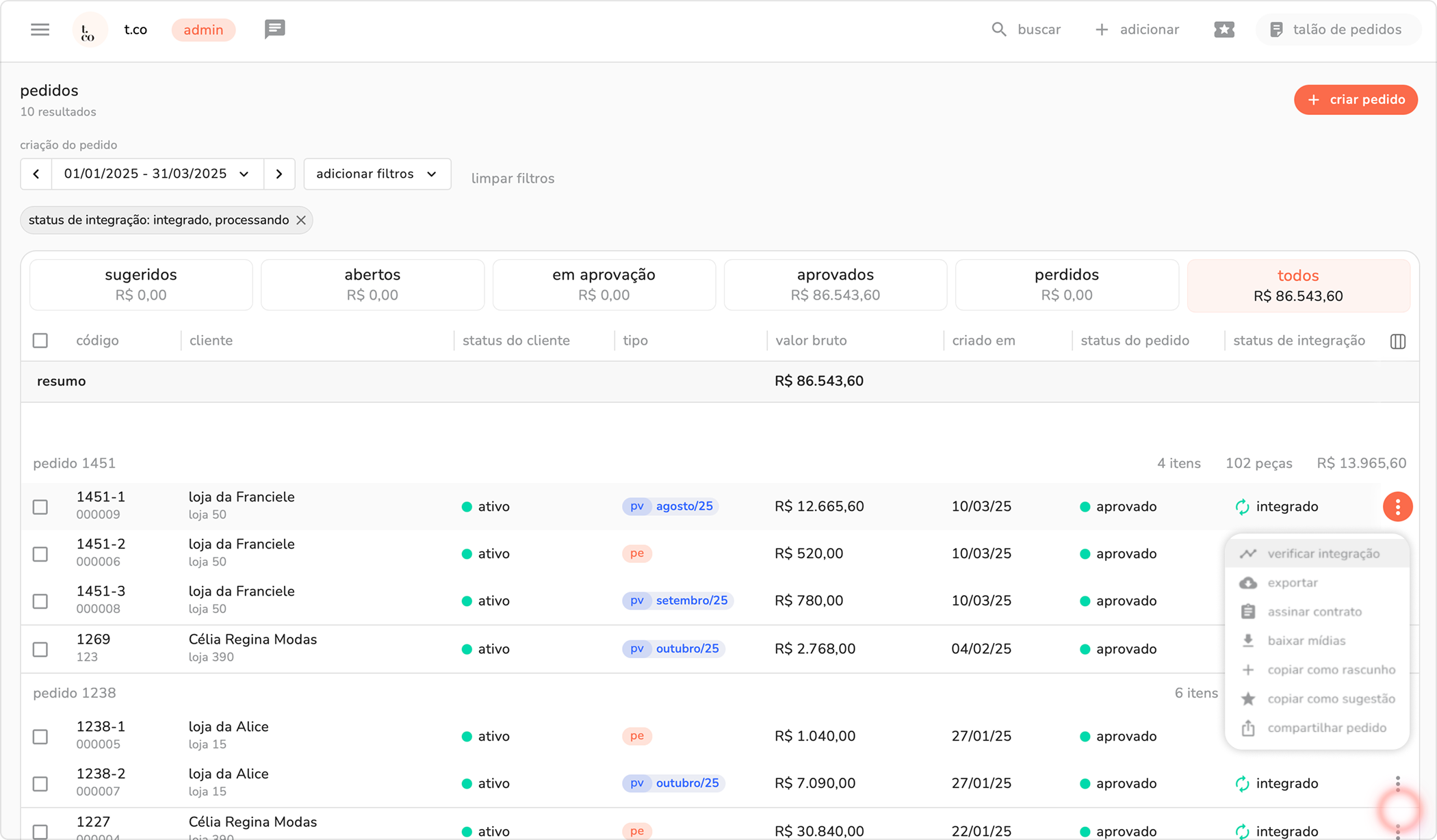Expand the adicionar filtros dropdown

[377, 174]
